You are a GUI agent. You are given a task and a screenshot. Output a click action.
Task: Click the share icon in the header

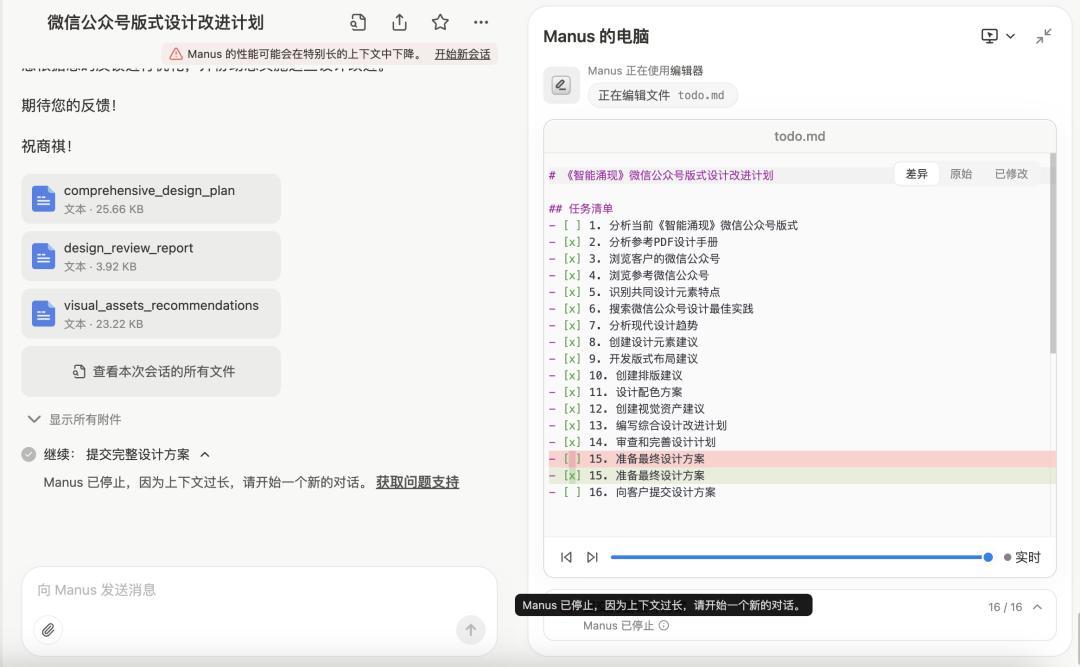click(x=399, y=23)
